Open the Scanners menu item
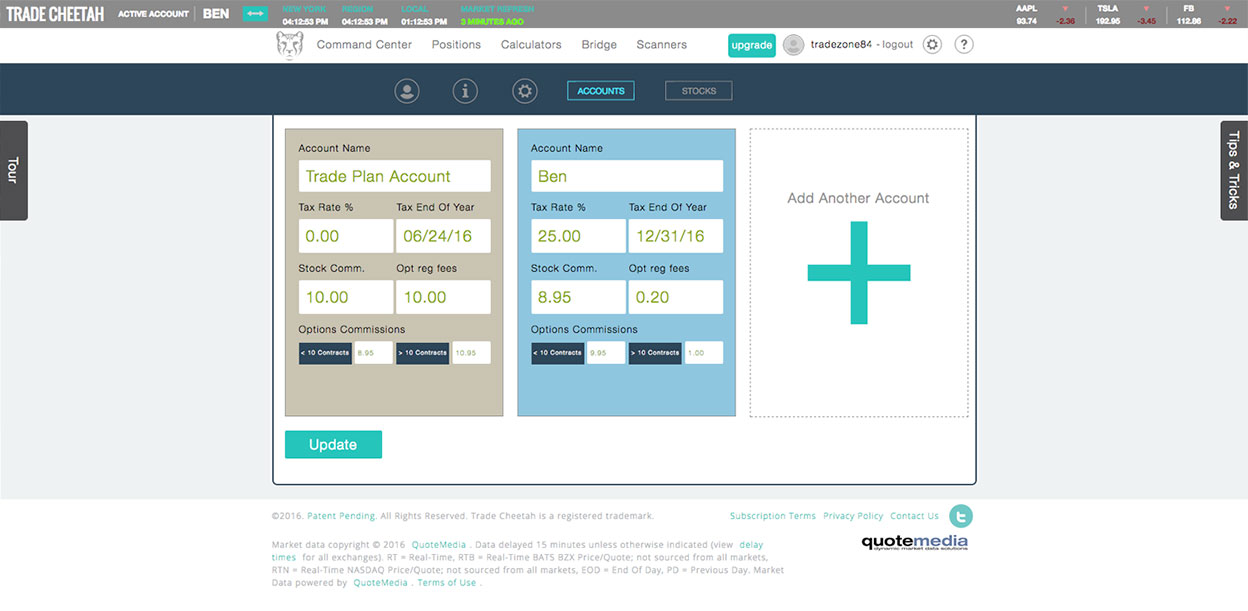This screenshot has height=611, width=1248. coord(661,45)
